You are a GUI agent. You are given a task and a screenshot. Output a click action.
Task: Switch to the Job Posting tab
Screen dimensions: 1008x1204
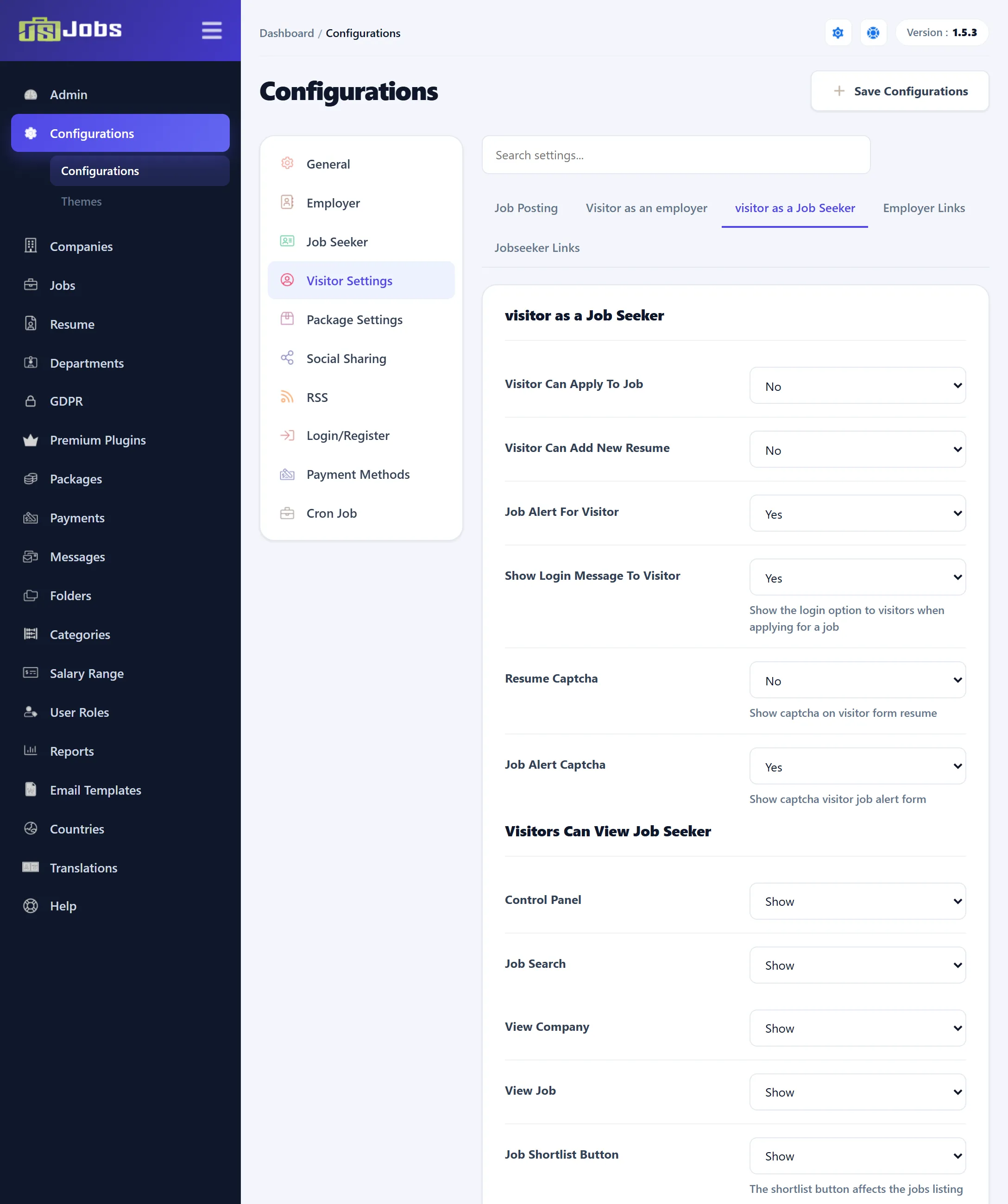point(526,208)
